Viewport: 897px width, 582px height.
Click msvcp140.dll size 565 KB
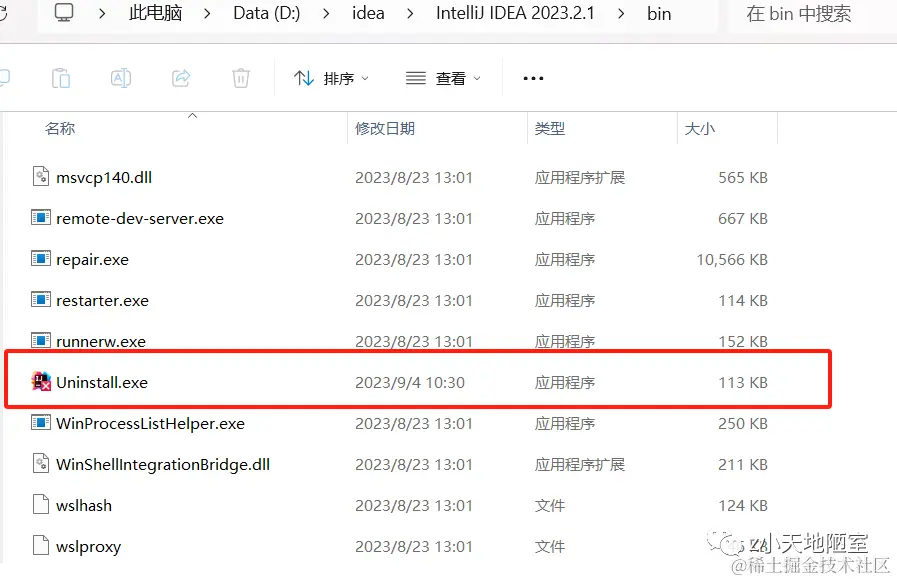pos(743,177)
